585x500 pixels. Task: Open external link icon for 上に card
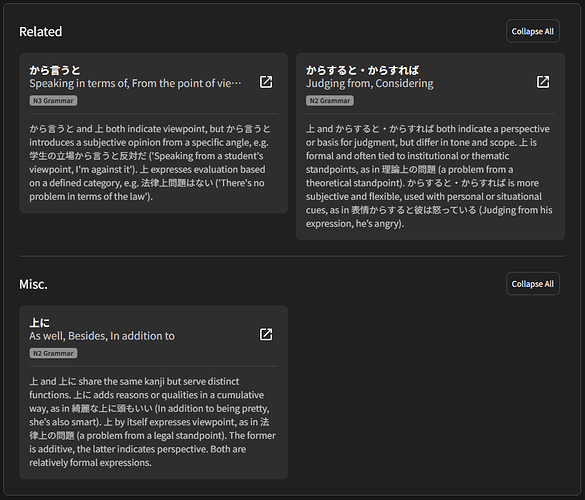(266, 334)
